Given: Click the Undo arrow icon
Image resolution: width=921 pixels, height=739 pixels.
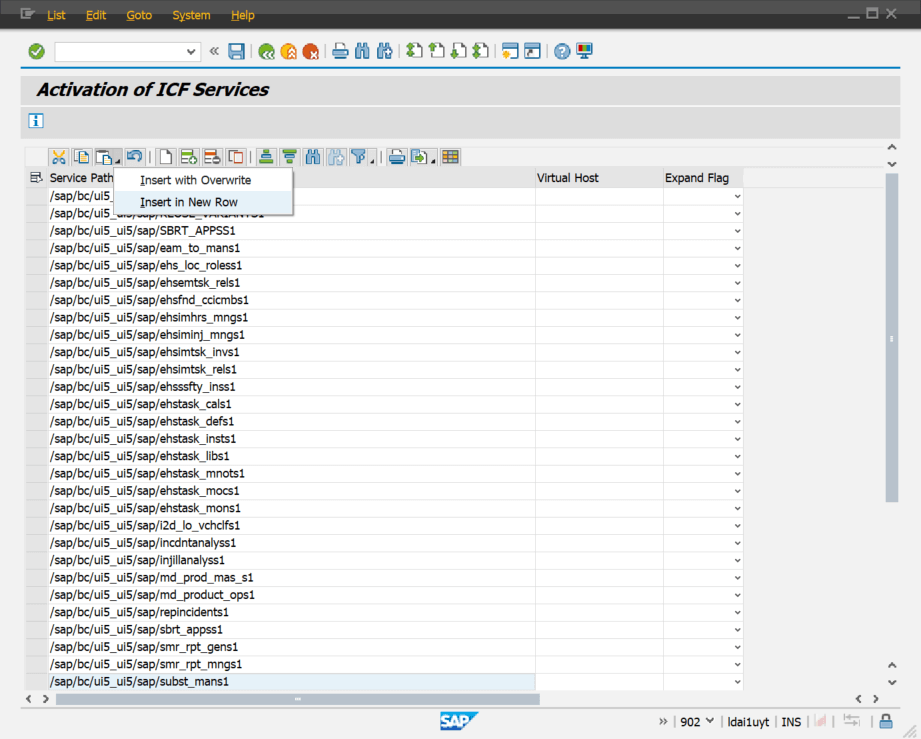Looking at the screenshot, I should (135, 157).
